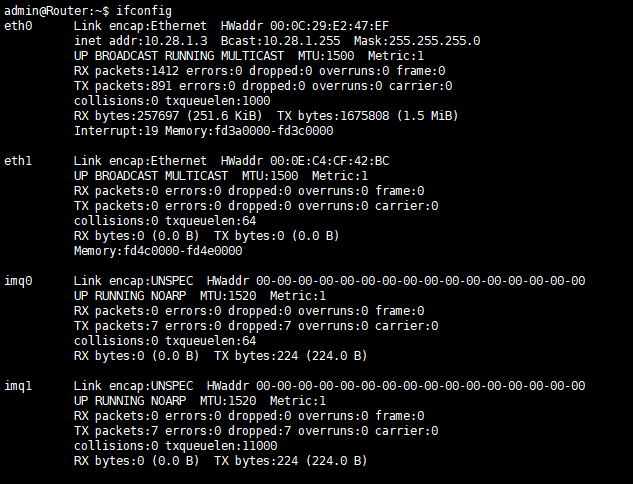633x484 pixels.
Task: Click imq0 MTU:1520 value
Action: click(228, 296)
